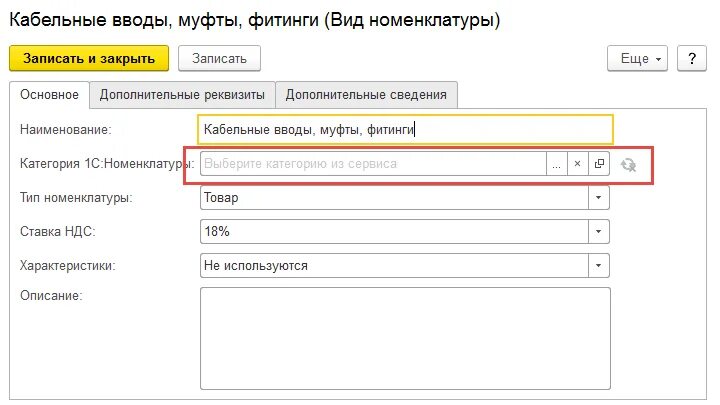The height and width of the screenshot is (405, 720).
Task: Expand the Характеристики dropdown arrow
Action: tap(598, 265)
